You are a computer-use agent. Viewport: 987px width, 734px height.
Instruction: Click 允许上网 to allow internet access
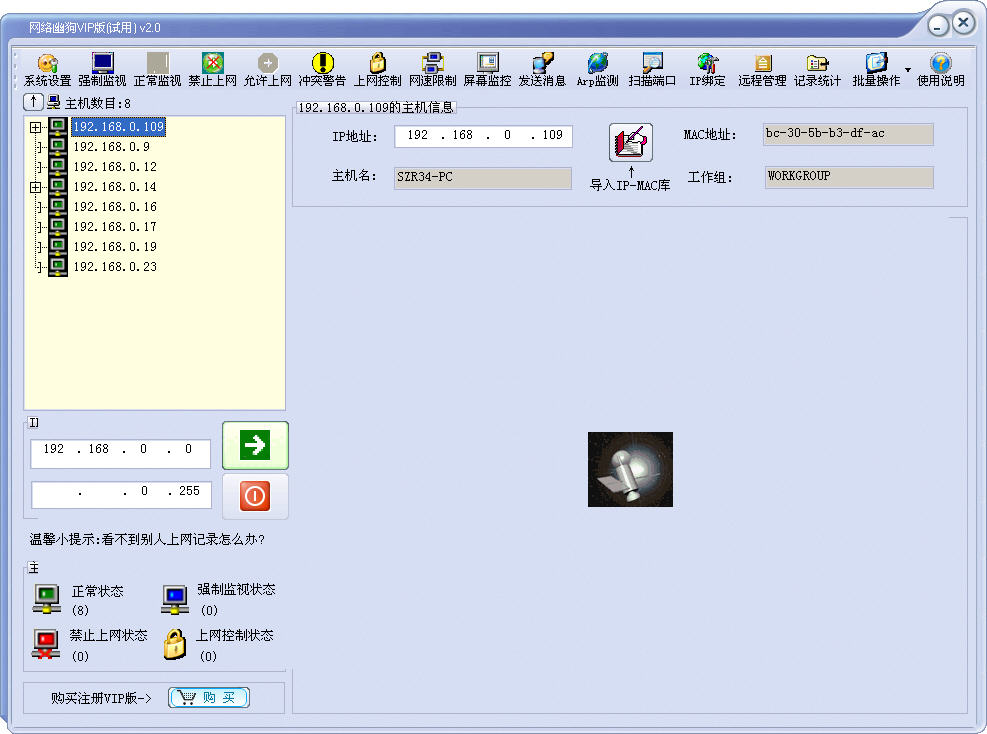268,68
